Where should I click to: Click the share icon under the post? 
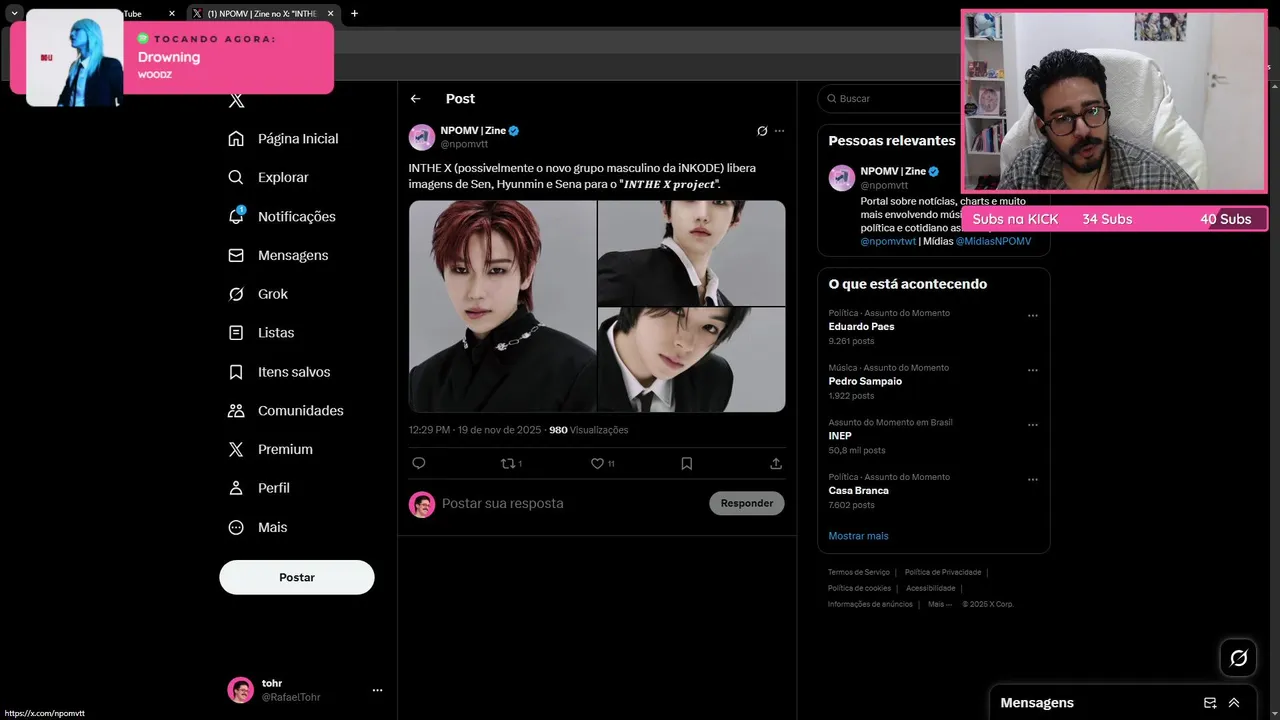[x=776, y=463]
